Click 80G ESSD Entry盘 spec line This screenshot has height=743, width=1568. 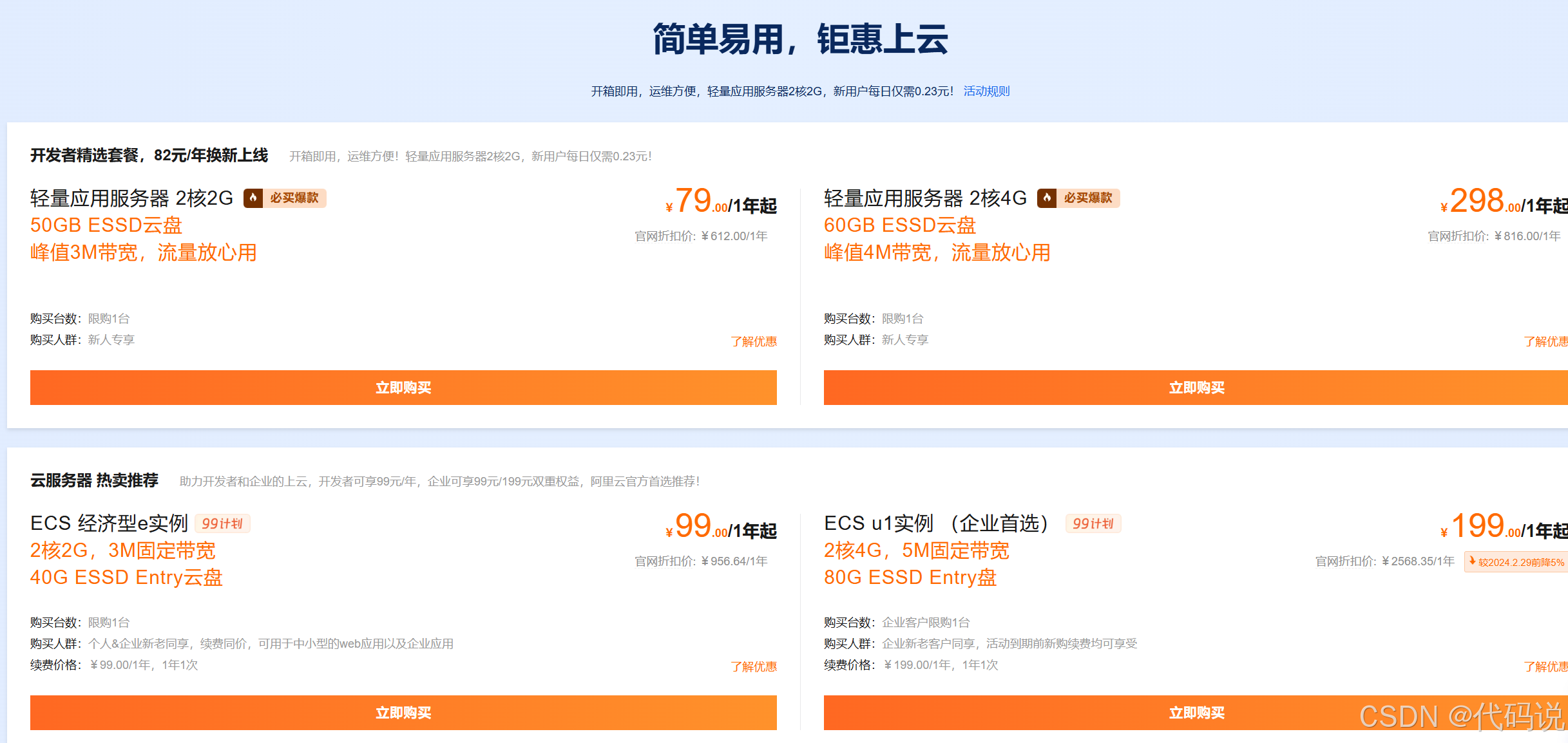pos(910,578)
